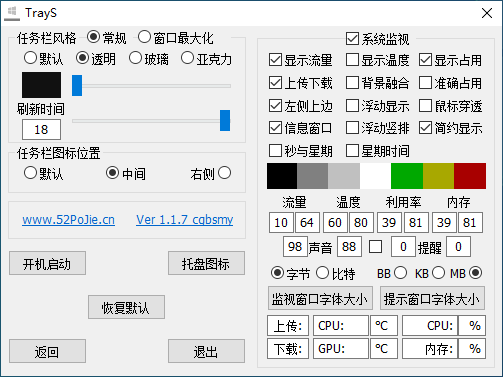This screenshot has width=503, height=377.
Task: Pick the green color swatch
Action: tap(407, 176)
